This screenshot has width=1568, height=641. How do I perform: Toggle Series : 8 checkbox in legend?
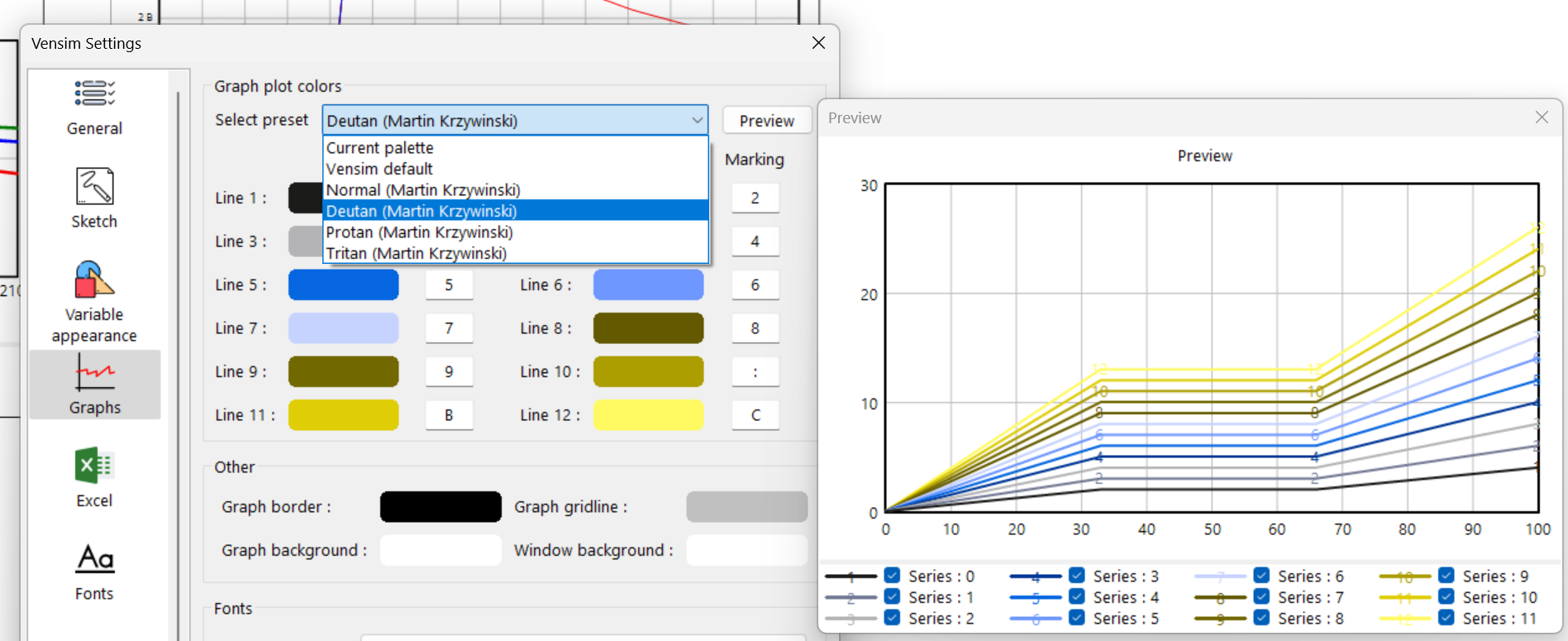1261,618
